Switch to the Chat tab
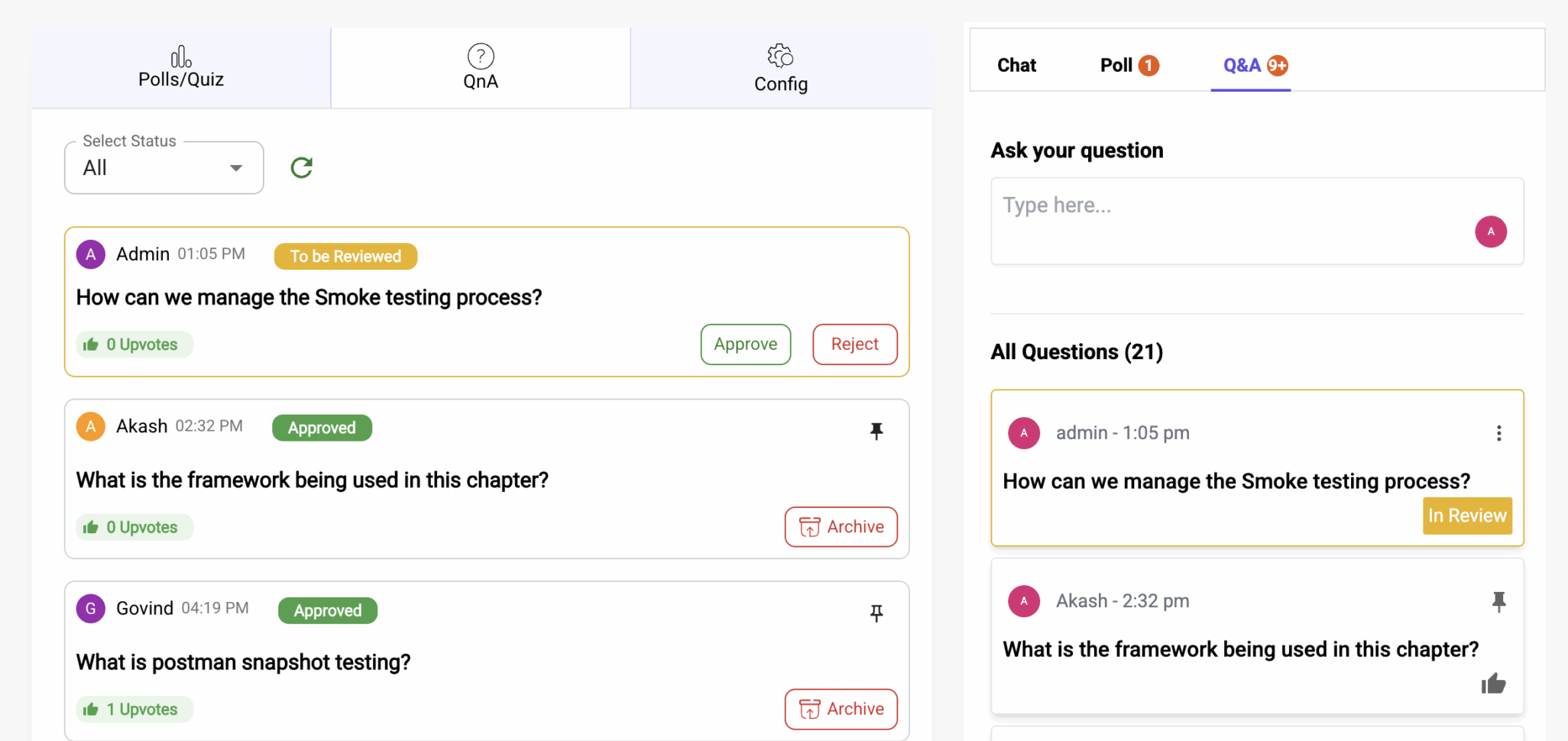This screenshot has height=741, width=1568. point(1016,66)
